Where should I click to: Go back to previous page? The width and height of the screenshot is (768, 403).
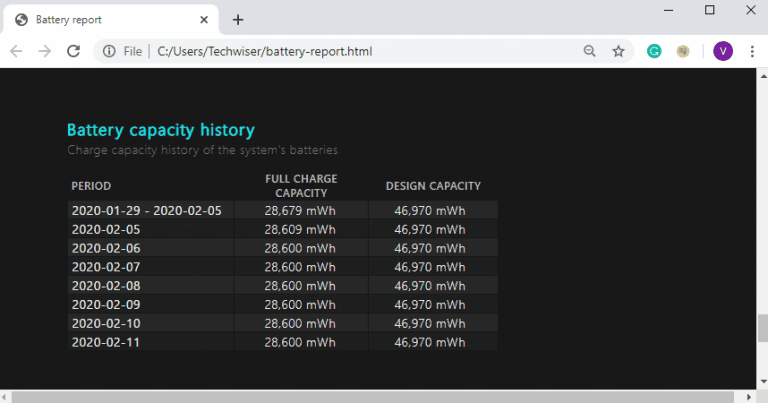[x=16, y=51]
